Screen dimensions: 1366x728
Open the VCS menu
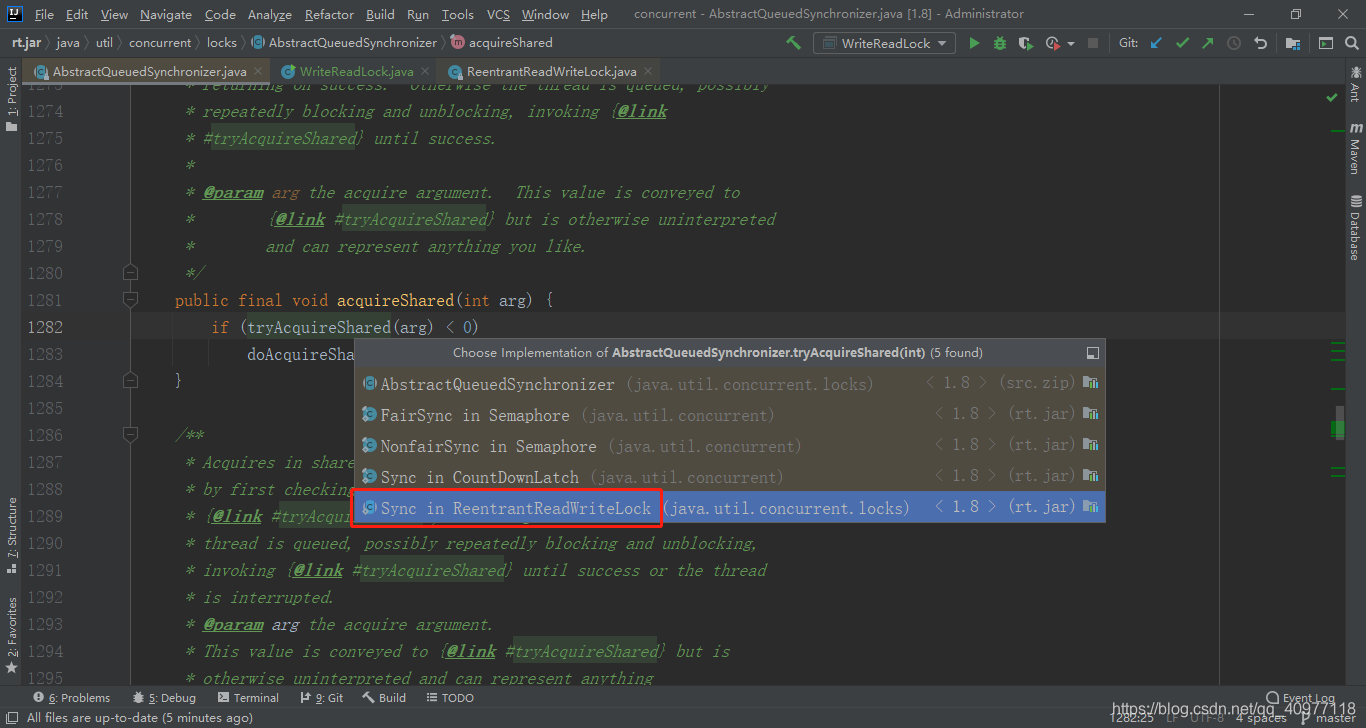tap(498, 14)
